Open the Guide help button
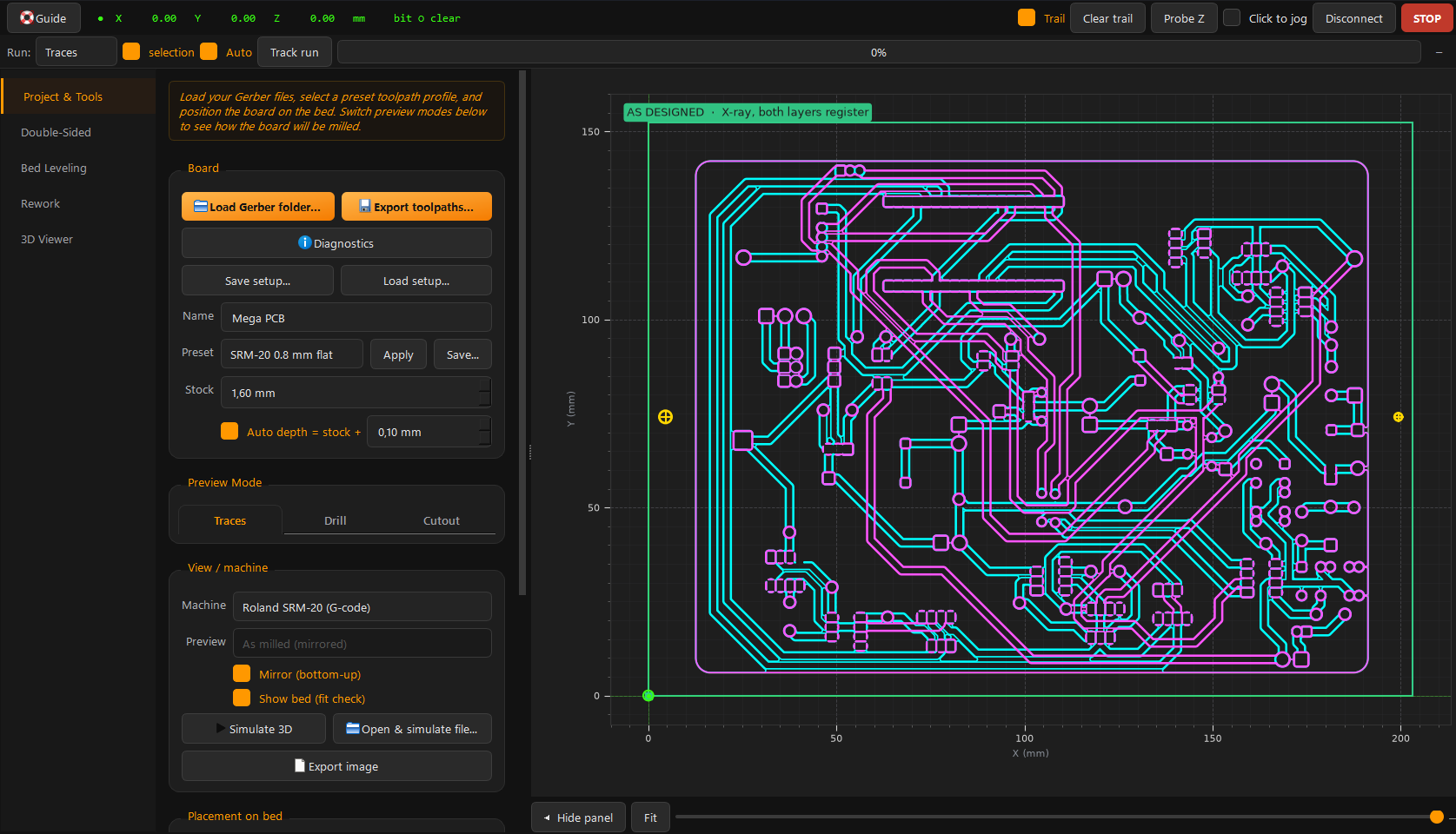1456x834 pixels. click(43, 18)
